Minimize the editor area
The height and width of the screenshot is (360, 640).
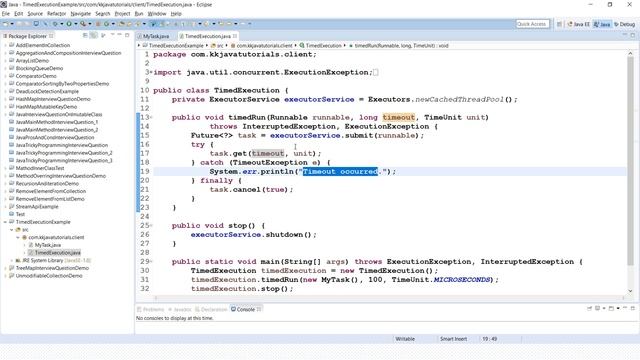(x=625, y=35)
